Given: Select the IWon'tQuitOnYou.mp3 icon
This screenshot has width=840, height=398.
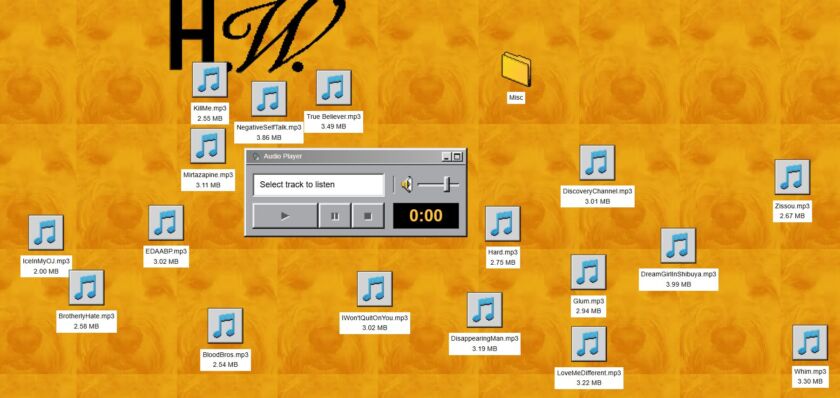Looking at the screenshot, I should 374,289.
